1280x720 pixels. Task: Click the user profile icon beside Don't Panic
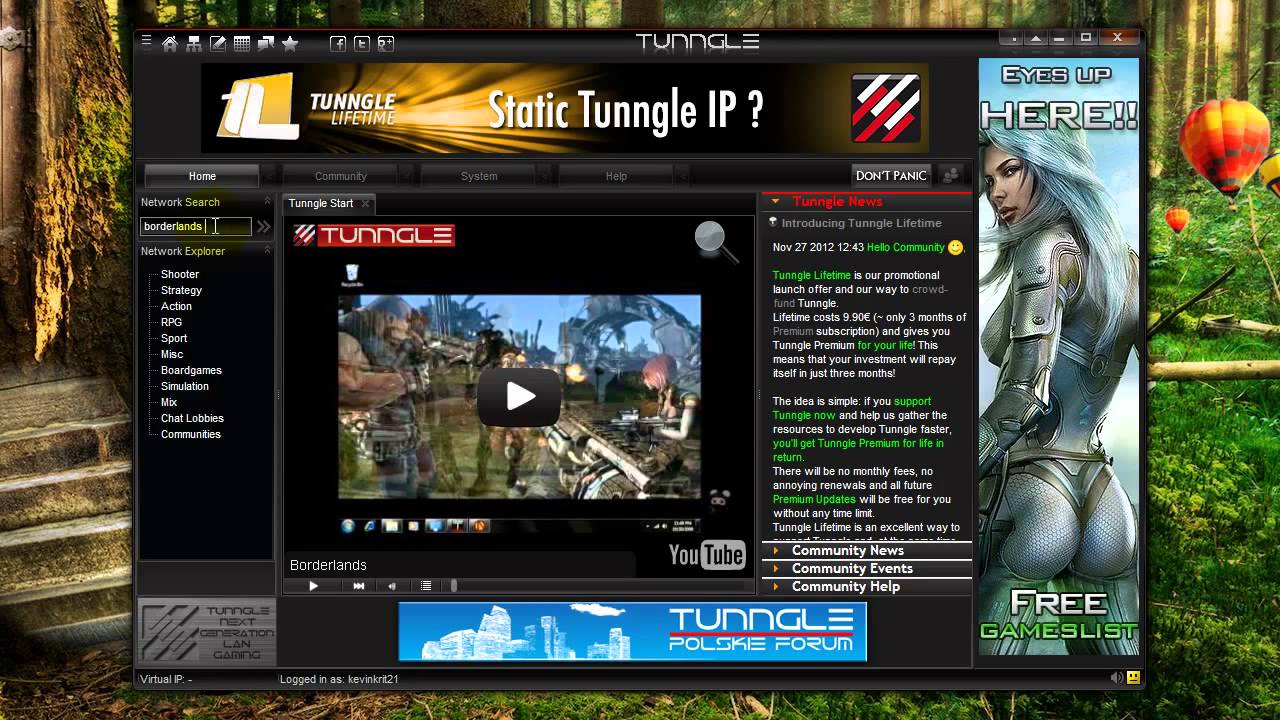(951, 175)
